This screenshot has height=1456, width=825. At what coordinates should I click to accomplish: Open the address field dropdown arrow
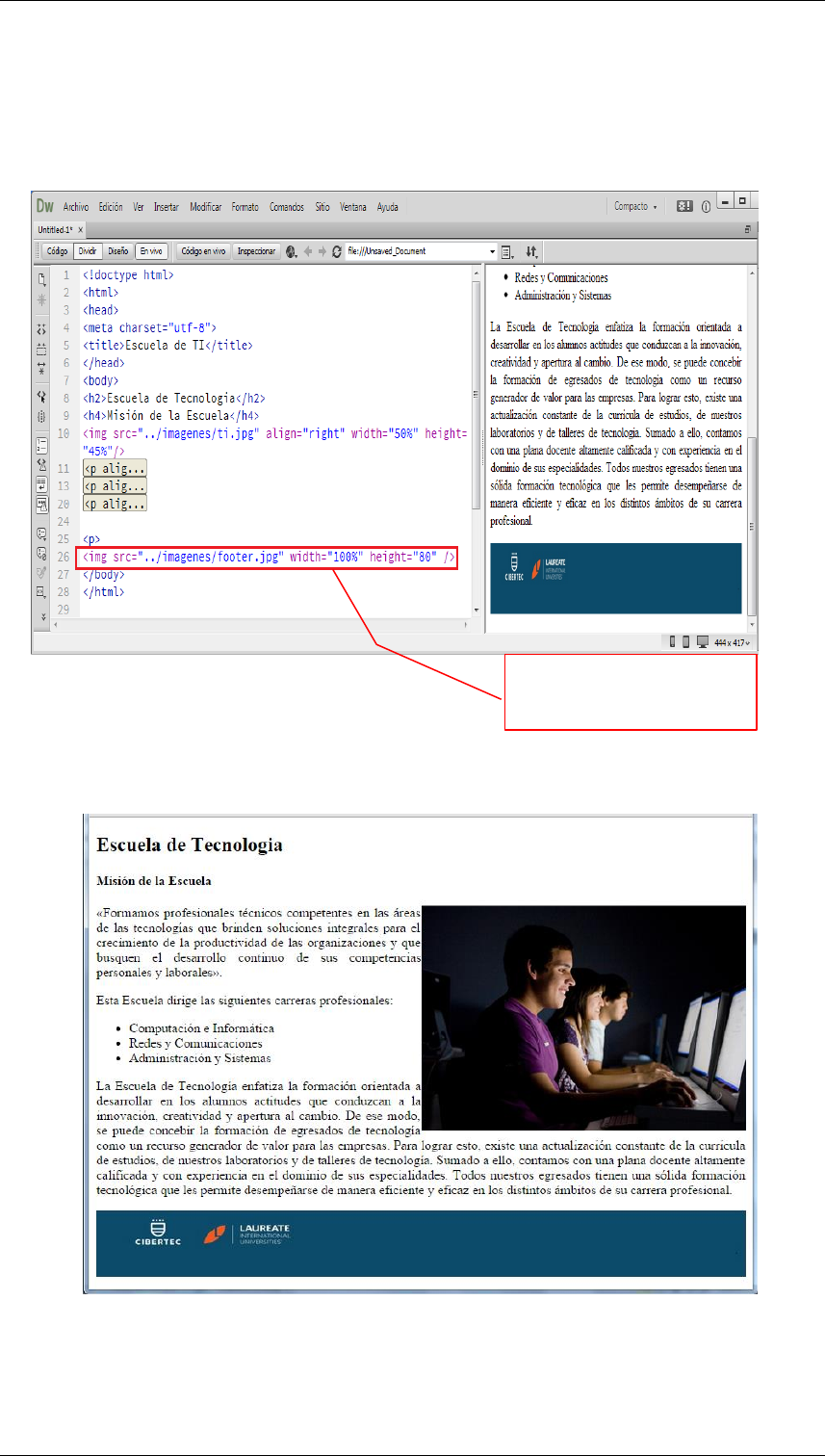point(492,251)
